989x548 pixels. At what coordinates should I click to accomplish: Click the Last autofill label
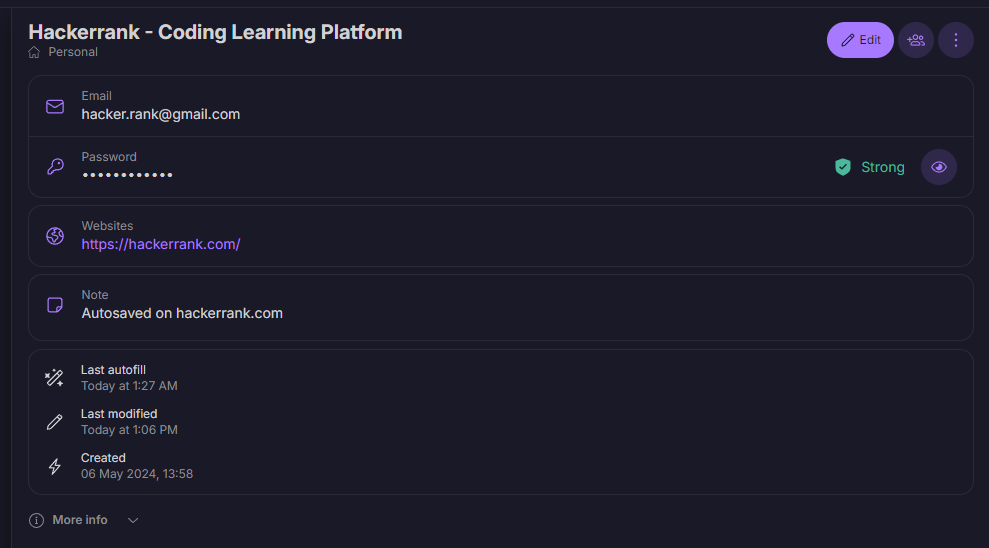point(113,370)
